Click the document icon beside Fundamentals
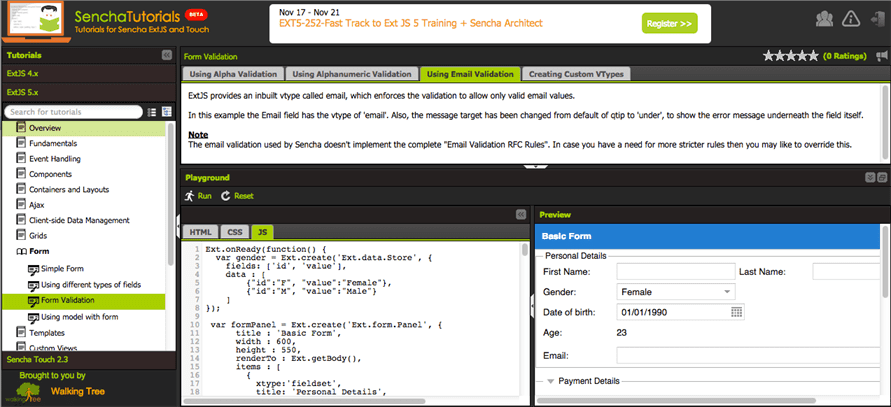 [x=21, y=143]
